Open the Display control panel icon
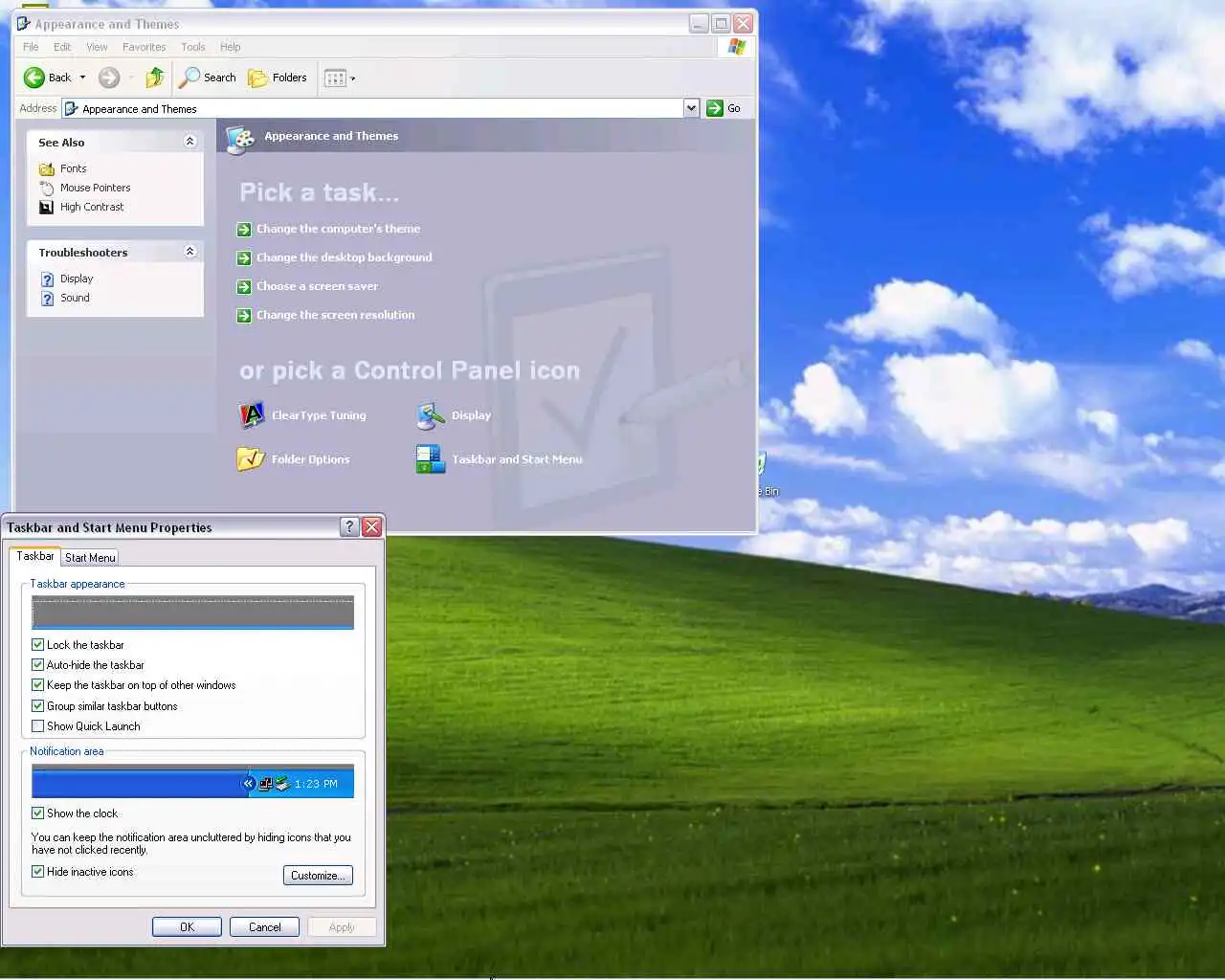Image resolution: width=1225 pixels, height=980 pixels. tap(431, 415)
